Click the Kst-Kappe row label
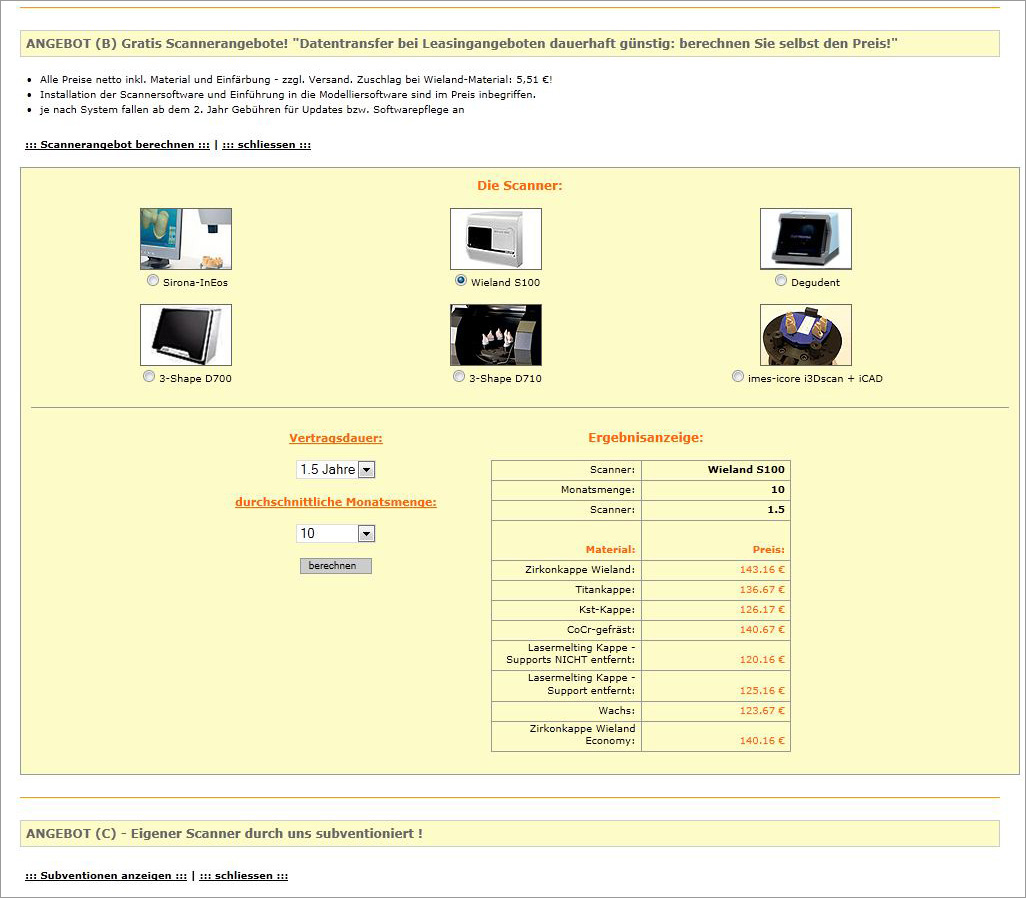 pyautogui.click(x=607, y=609)
